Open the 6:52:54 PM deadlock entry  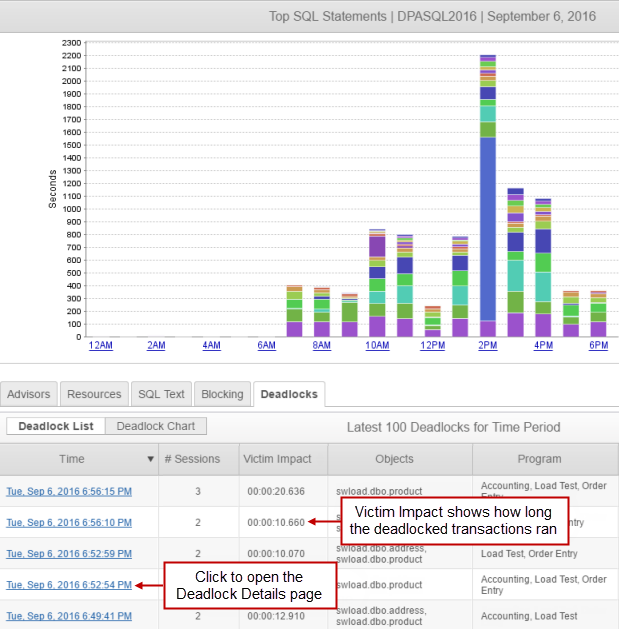tap(69, 585)
